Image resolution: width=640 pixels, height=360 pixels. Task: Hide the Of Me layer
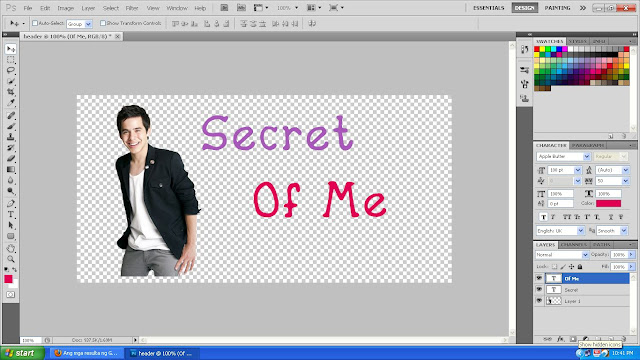pos(539,278)
